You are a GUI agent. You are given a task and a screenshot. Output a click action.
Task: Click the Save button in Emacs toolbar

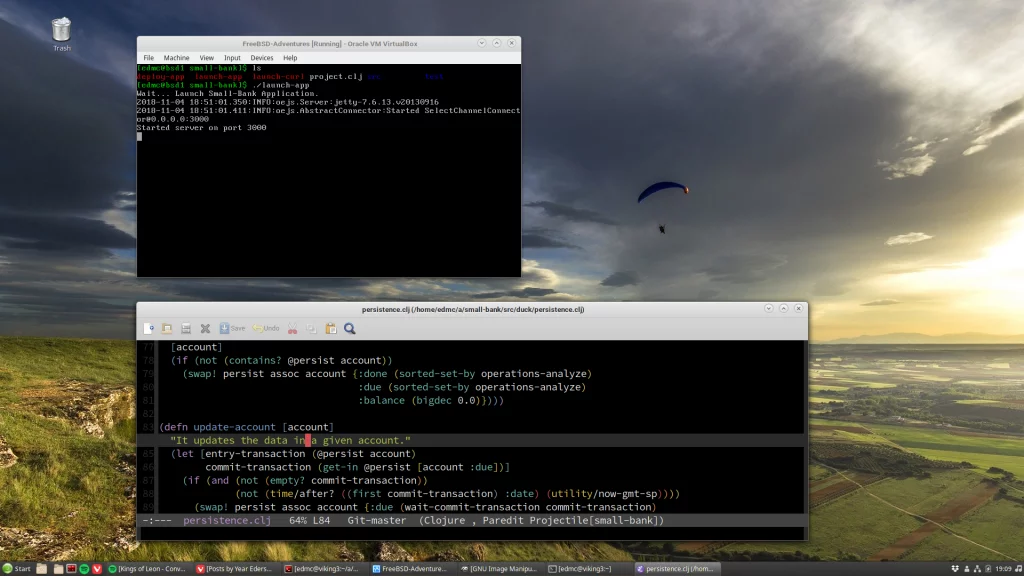(x=232, y=328)
